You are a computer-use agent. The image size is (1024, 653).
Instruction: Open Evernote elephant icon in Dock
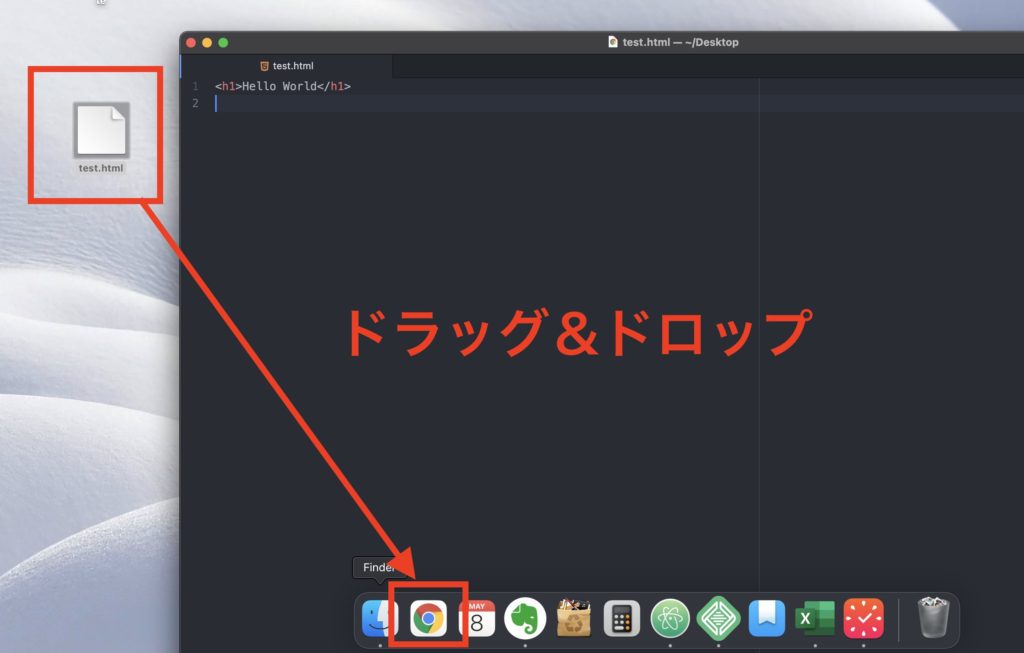point(525,618)
